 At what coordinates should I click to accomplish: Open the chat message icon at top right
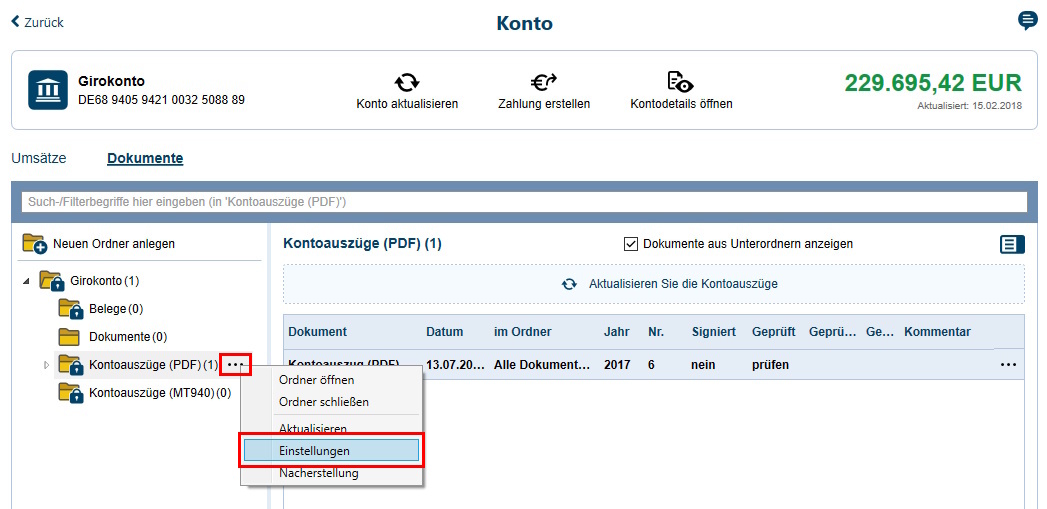pos(1027,21)
